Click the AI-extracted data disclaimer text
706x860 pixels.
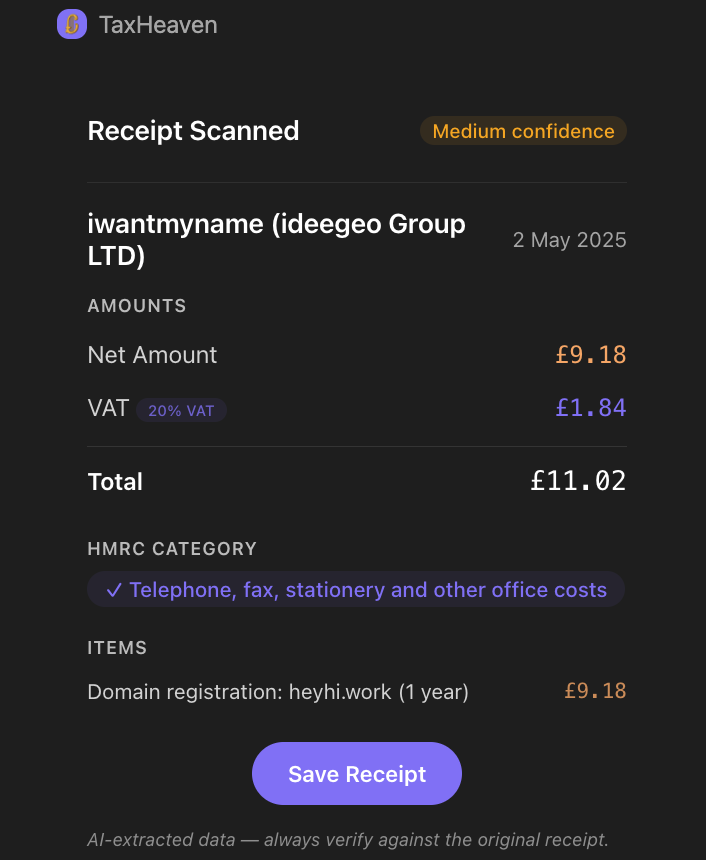pyautogui.click(x=347, y=839)
